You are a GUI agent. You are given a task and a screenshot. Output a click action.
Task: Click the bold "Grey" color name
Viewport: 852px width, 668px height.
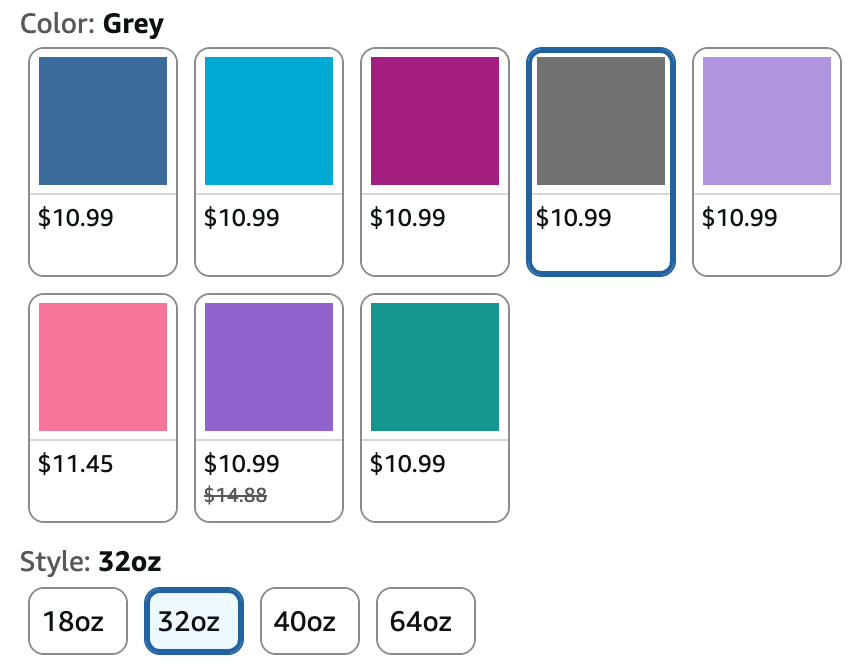coord(133,24)
